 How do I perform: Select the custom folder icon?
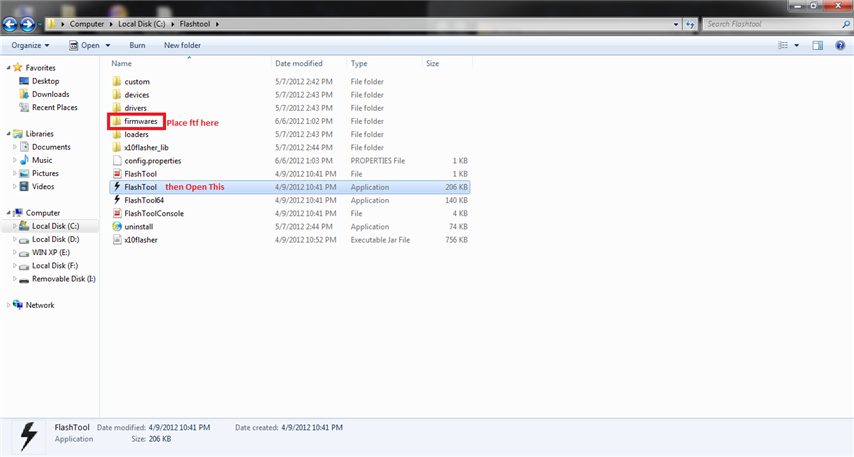tap(117, 81)
